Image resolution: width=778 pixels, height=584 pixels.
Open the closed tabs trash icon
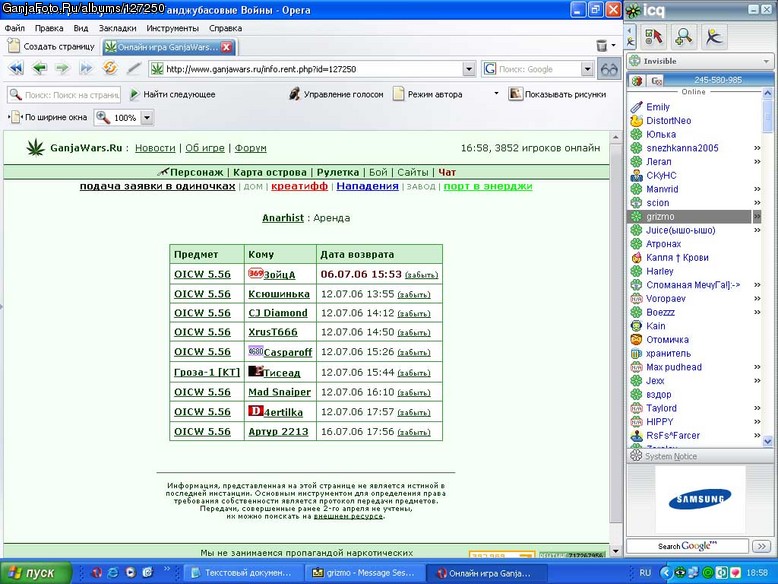[601, 46]
